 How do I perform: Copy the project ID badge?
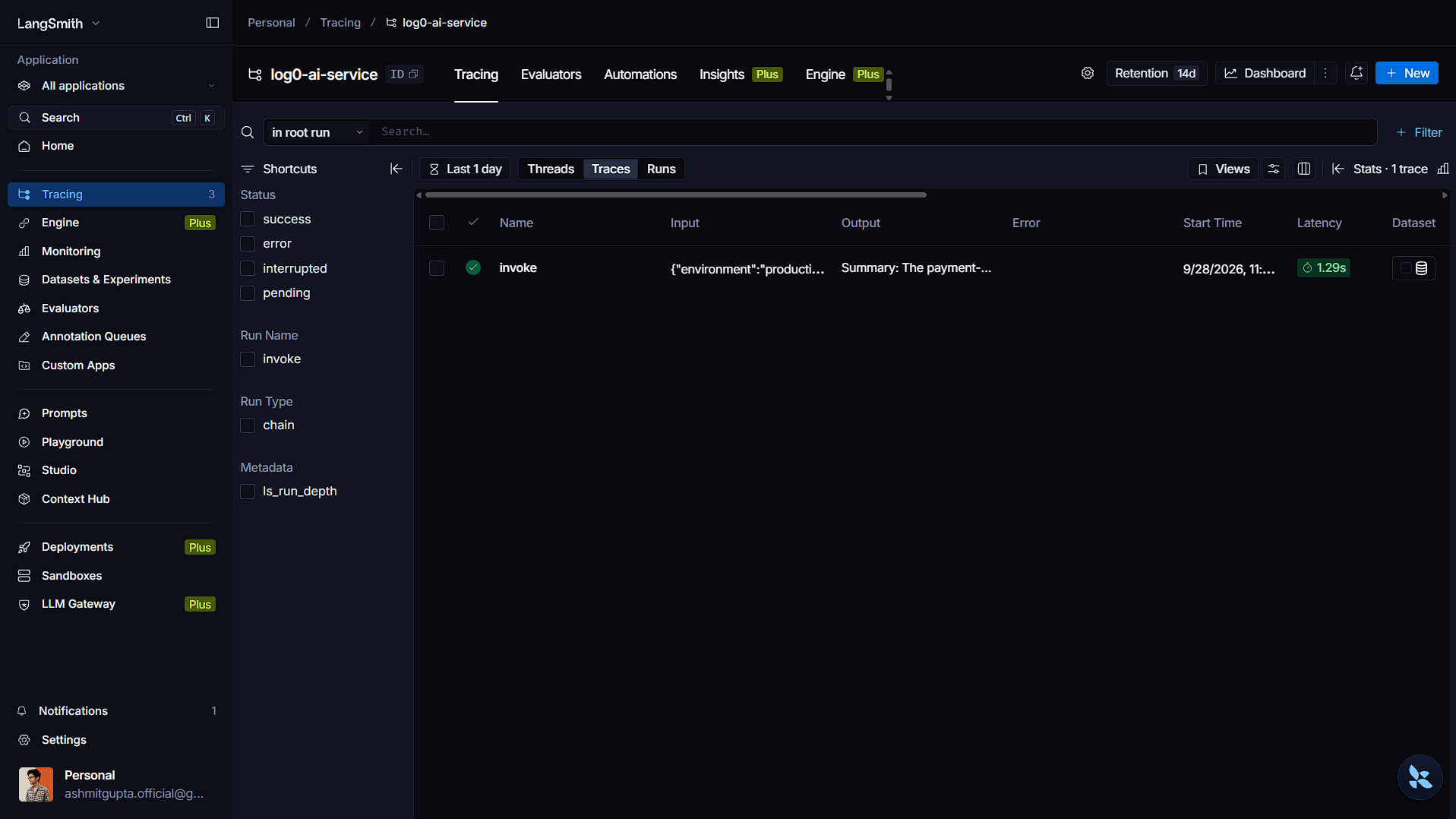405,74
